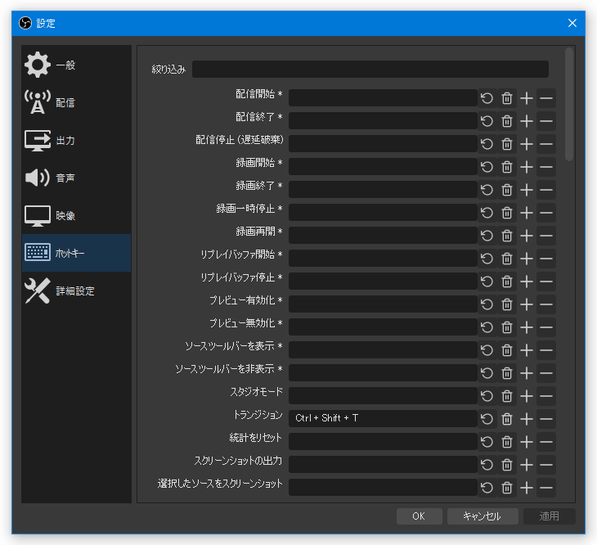597x545 pixels.
Task: Clear the トランジション Ctrl+Shift+T hotkey via trash
Action: click(x=507, y=419)
